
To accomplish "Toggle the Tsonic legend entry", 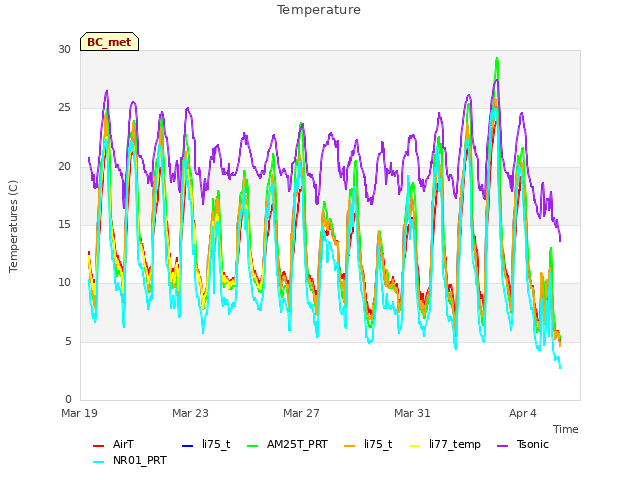I will pyautogui.click(x=523, y=444).
